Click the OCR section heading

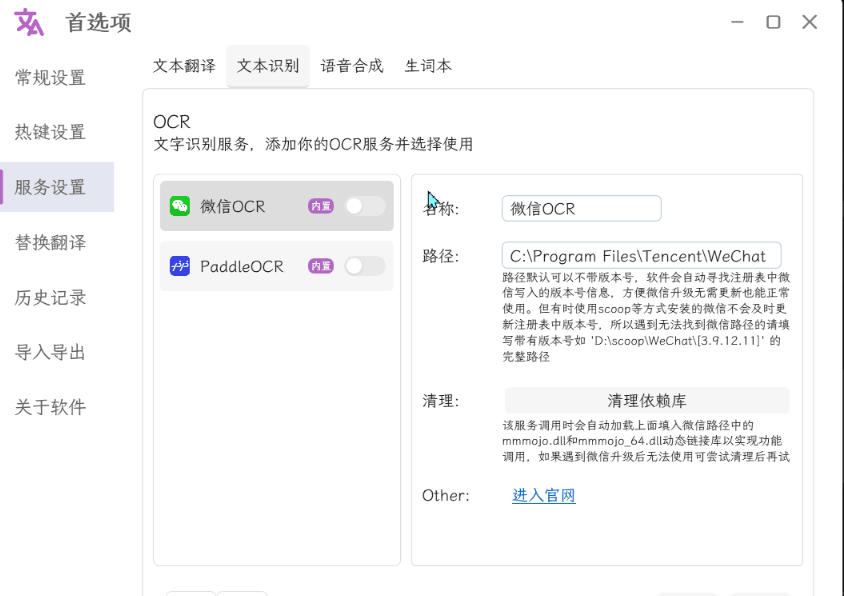pyautogui.click(x=172, y=122)
